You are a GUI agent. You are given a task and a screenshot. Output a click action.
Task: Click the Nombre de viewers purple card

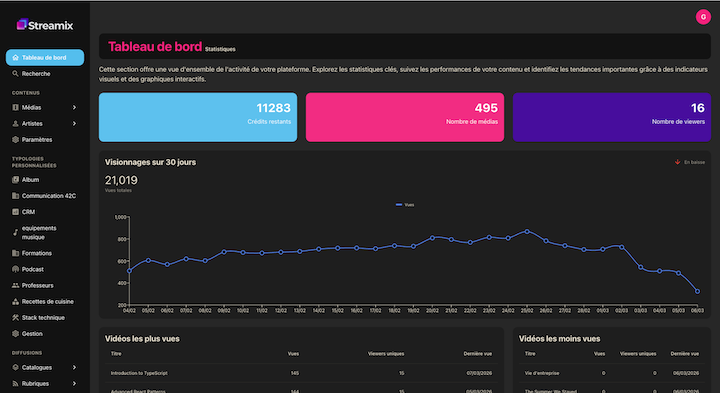click(x=612, y=117)
